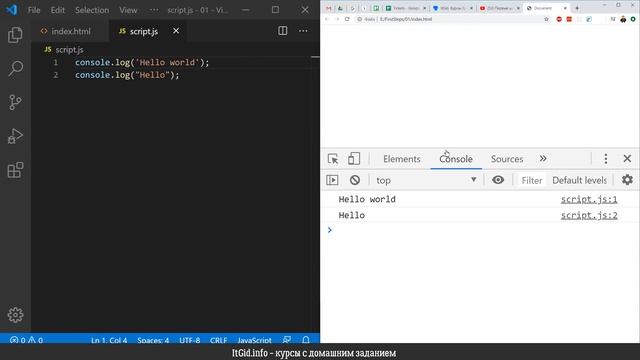Open the Manage gear in VS Code
The image size is (640, 360).
coord(15,315)
